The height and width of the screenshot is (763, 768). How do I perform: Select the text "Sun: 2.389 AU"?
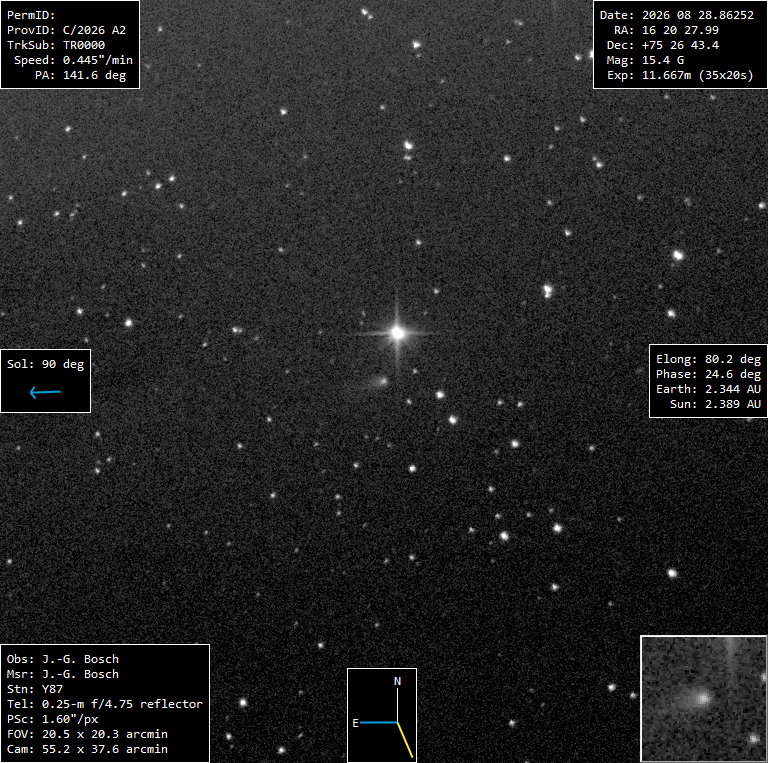[x=716, y=405]
